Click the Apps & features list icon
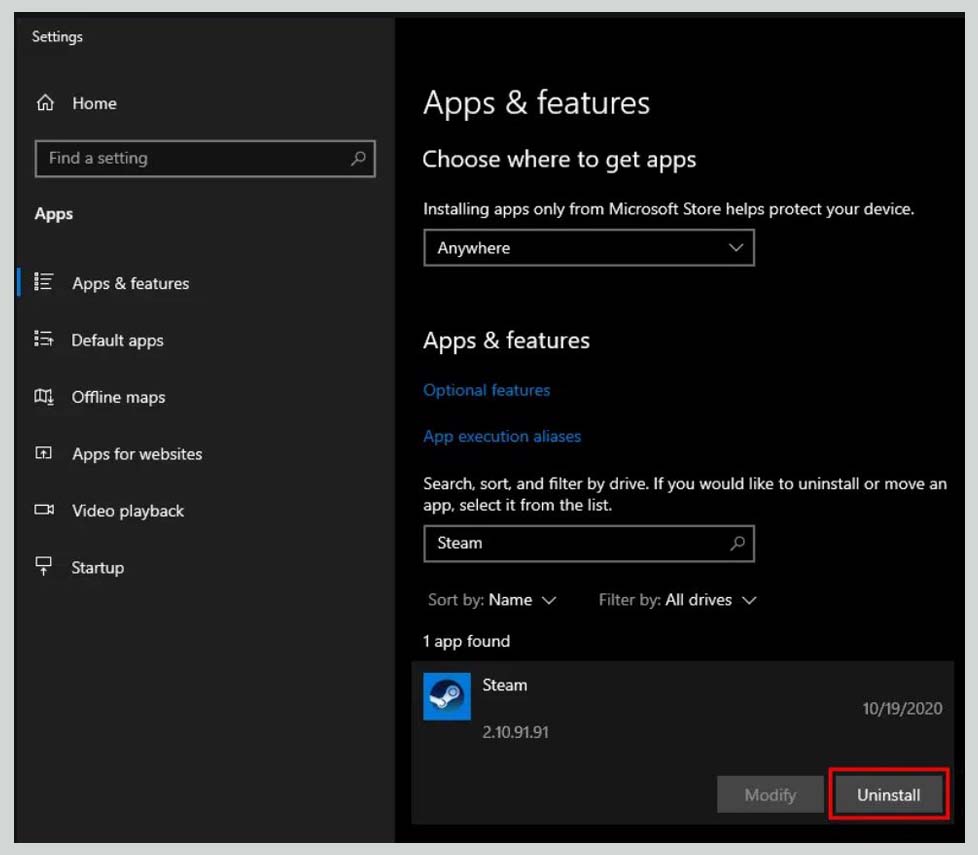 (44, 283)
